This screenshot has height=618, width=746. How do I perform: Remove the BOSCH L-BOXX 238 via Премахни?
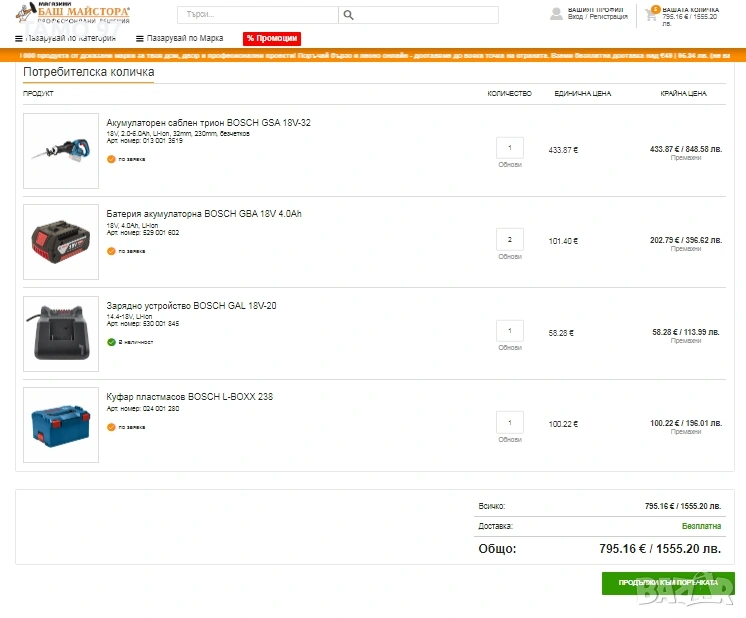pyautogui.click(x=686, y=431)
